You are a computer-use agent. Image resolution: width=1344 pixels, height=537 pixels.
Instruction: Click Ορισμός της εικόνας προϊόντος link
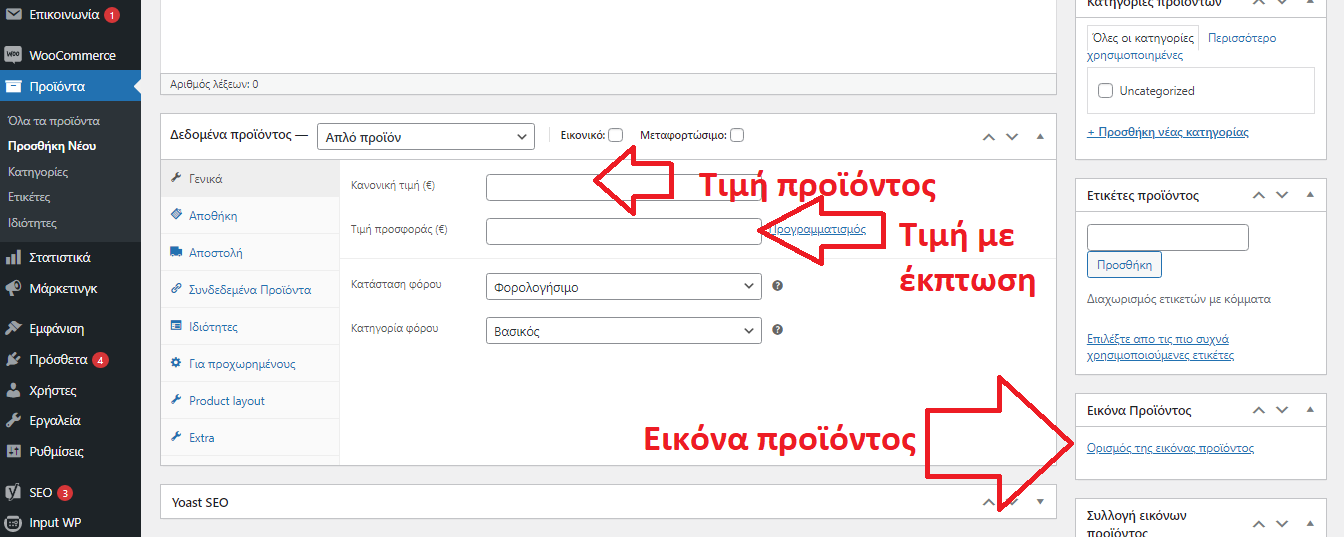pyautogui.click(x=1170, y=448)
